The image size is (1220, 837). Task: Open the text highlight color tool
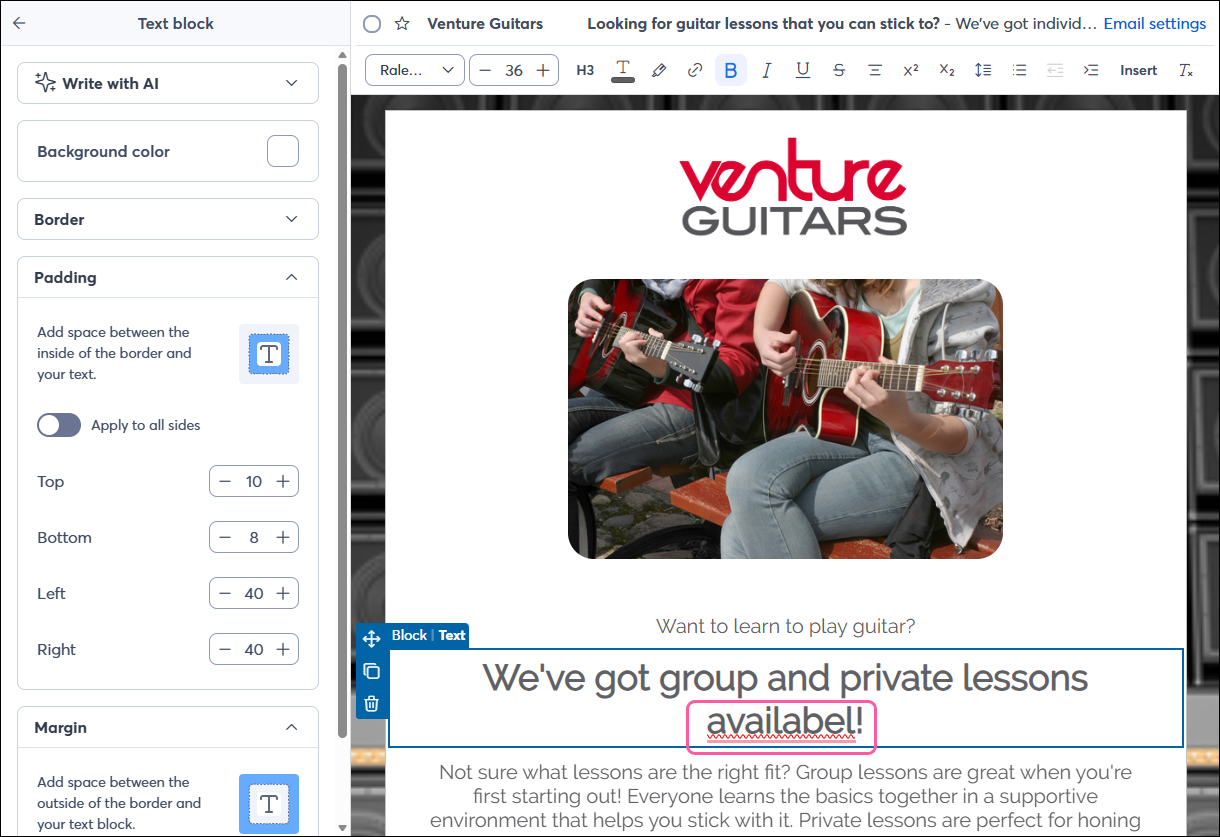click(659, 69)
